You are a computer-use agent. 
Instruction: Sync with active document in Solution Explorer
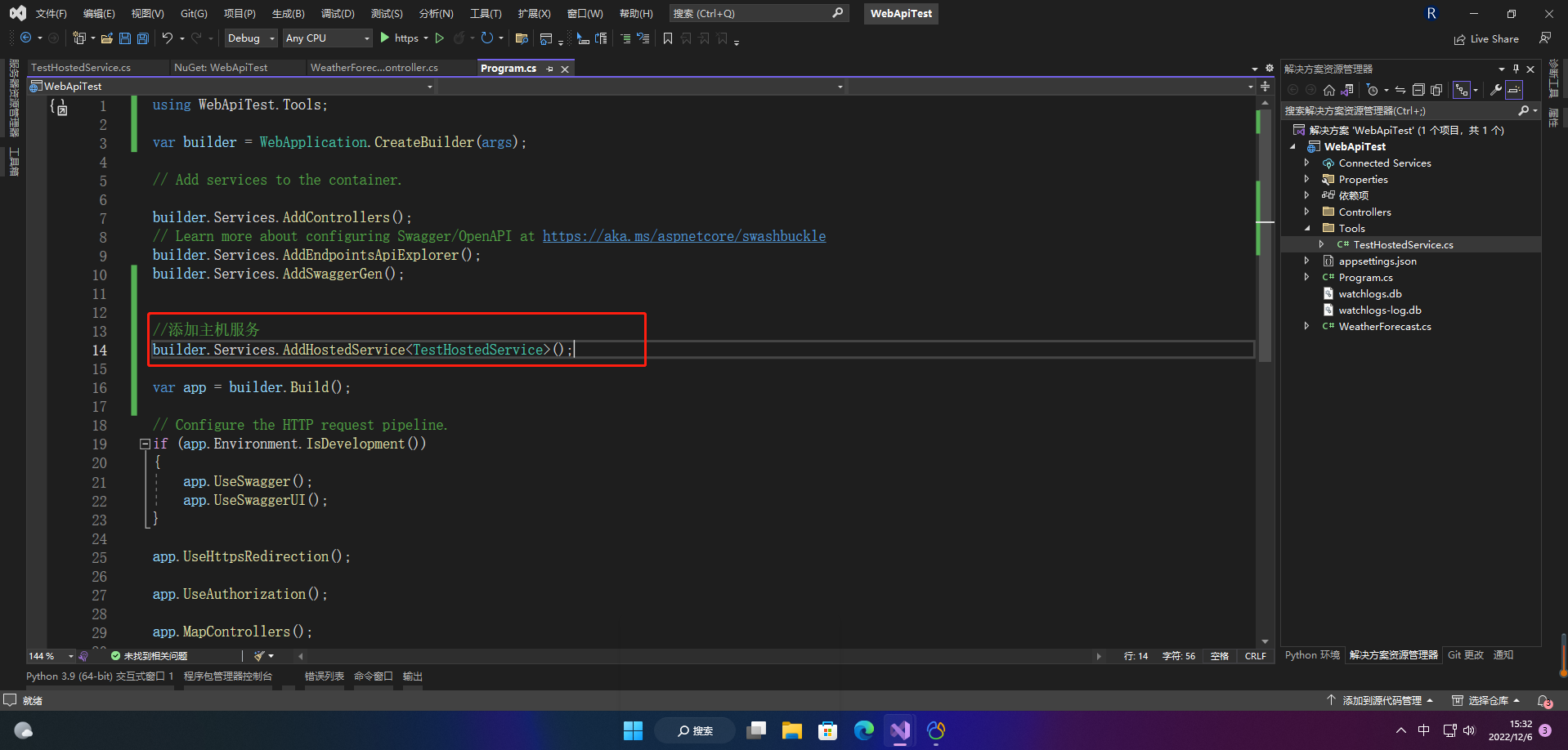coord(1400,90)
